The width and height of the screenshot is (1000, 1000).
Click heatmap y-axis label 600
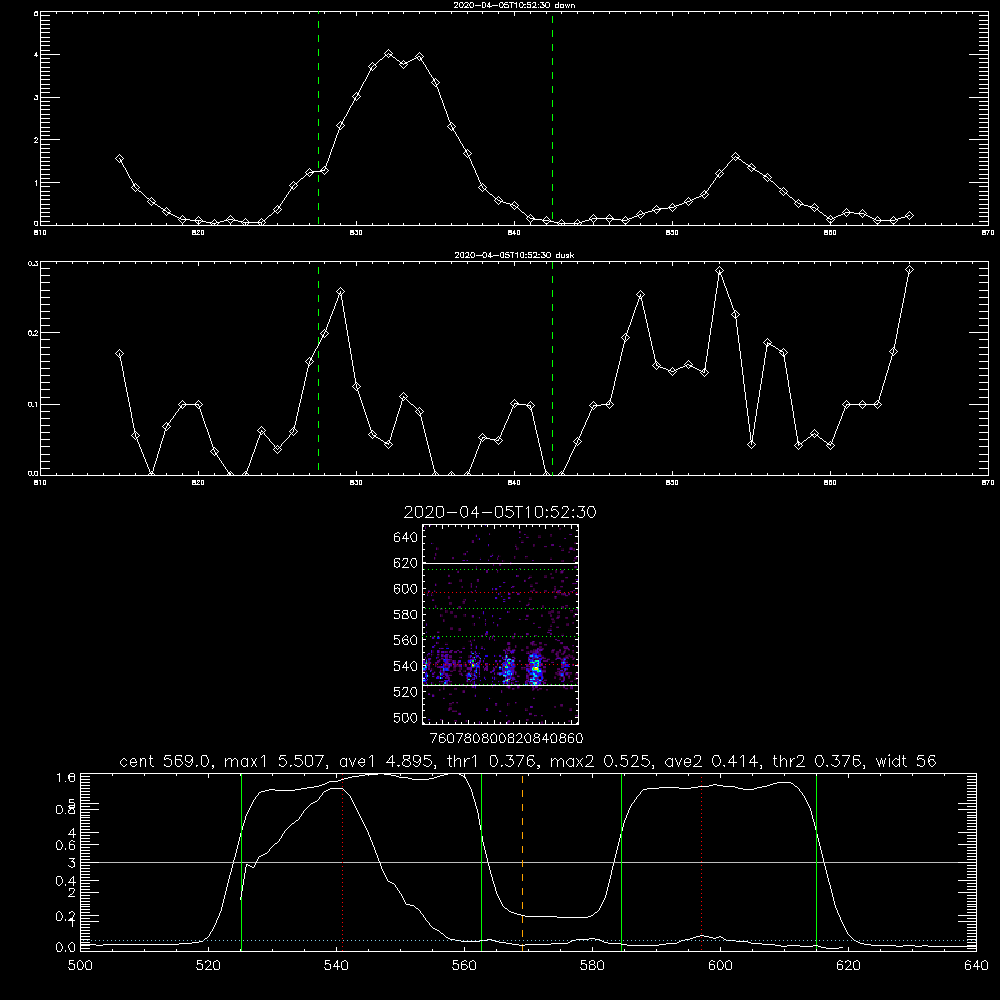pos(406,589)
